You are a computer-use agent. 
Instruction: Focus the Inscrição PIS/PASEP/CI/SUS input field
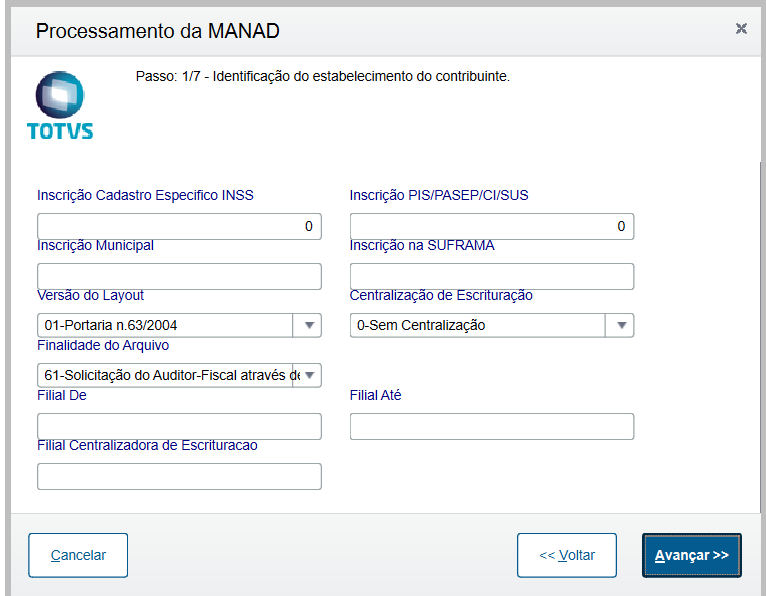pos(491,227)
